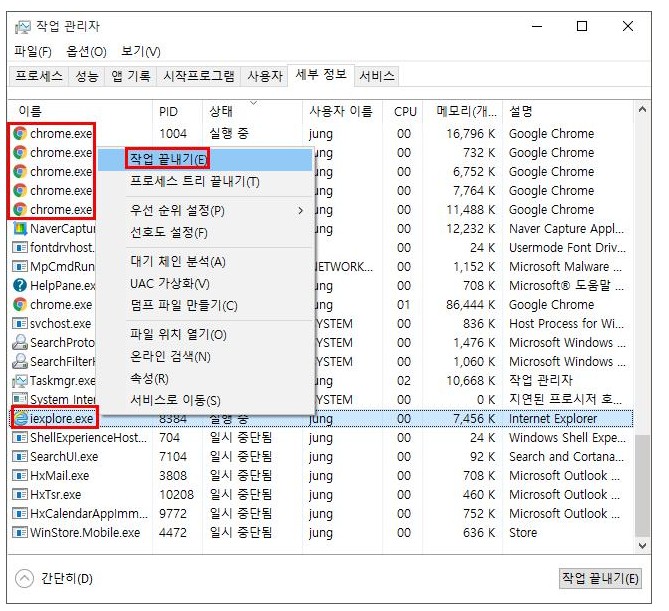Open the 옵션(O) menu
669x611 pixels.
click(86, 52)
